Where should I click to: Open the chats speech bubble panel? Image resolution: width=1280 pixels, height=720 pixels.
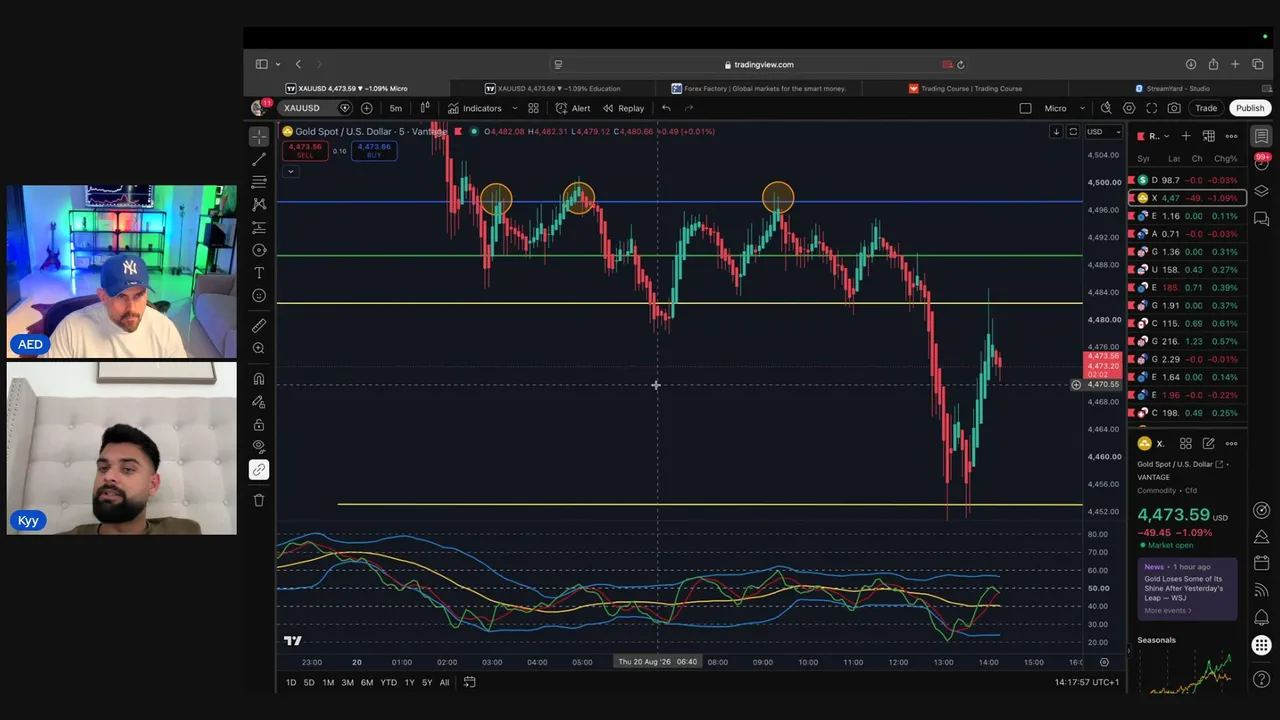point(1262,218)
